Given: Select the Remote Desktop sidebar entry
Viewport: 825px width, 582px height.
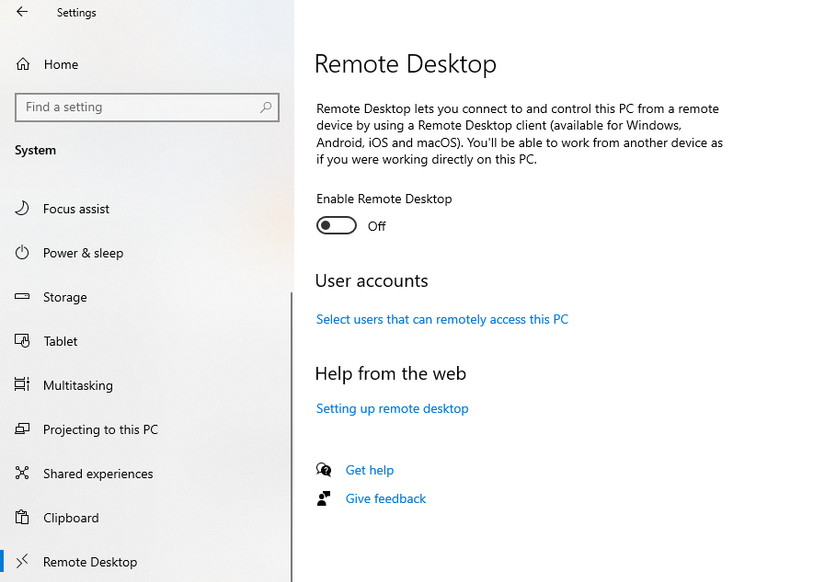Looking at the screenshot, I should [90, 561].
